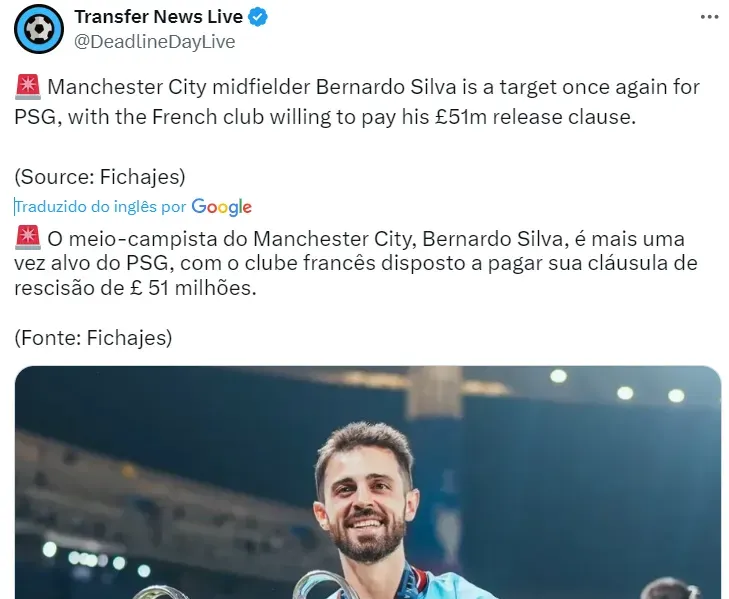The image size is (729, 599).
Task: Click the red siren emoji in the English tweet
Action: coord(28,87)
